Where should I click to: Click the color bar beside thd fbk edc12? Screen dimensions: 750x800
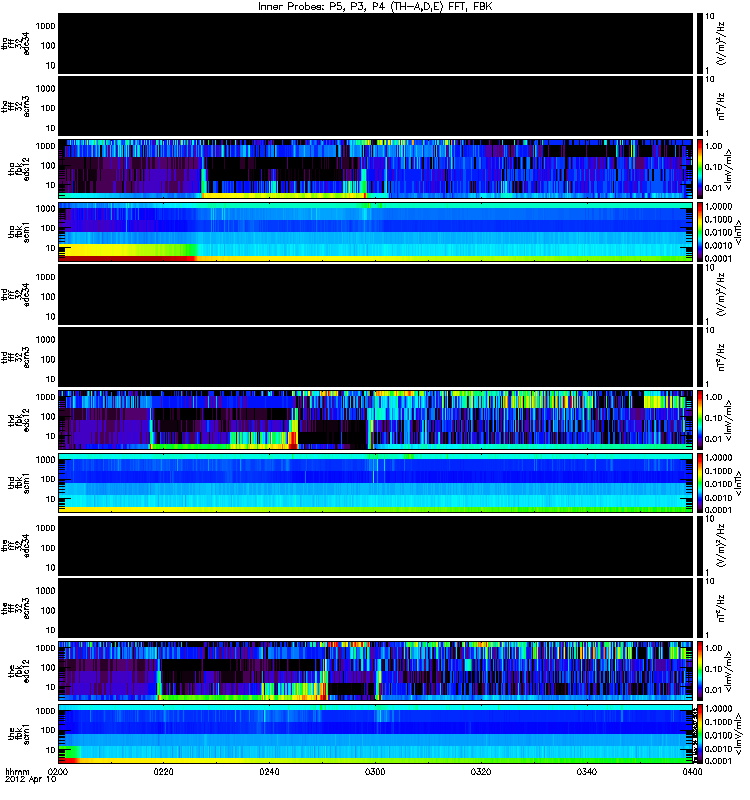coord(700,421)
